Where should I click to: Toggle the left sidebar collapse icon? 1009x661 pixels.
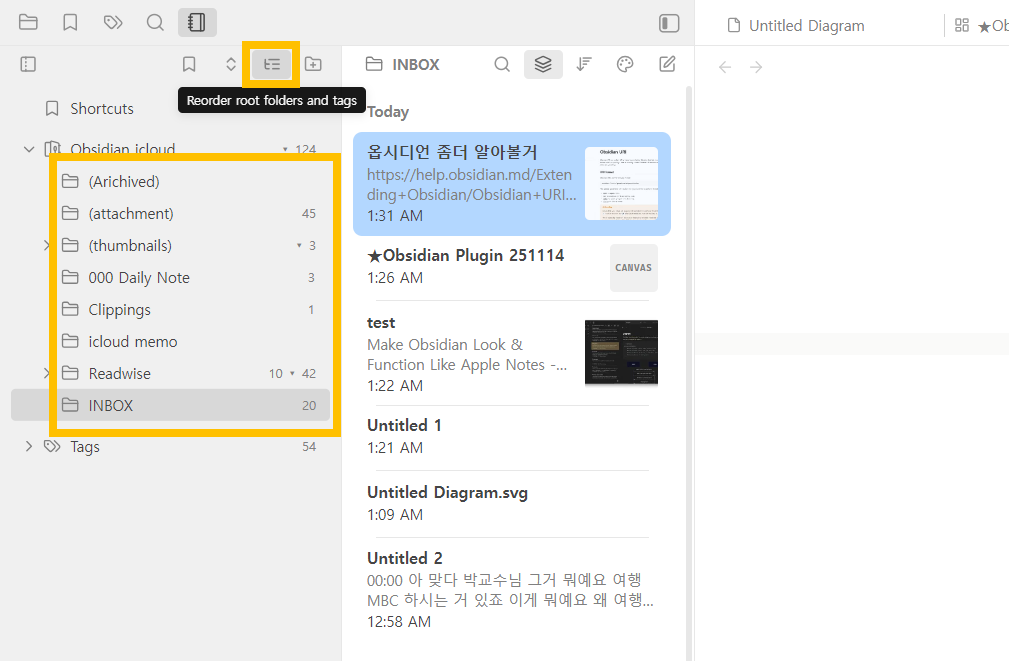point(669,24)
